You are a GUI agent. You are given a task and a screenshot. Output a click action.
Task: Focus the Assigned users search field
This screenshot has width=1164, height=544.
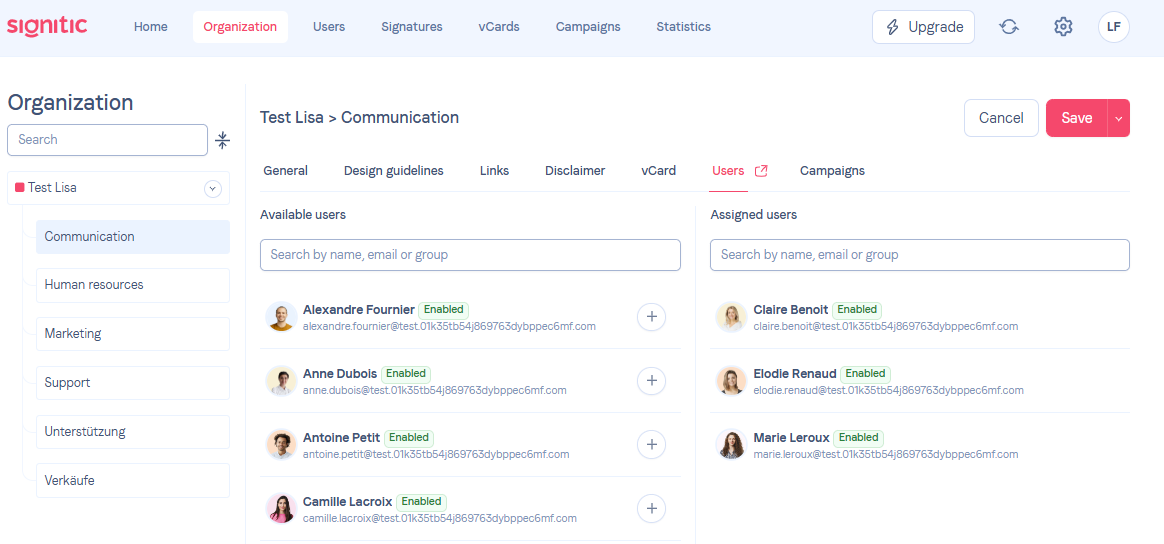(920, 255)
